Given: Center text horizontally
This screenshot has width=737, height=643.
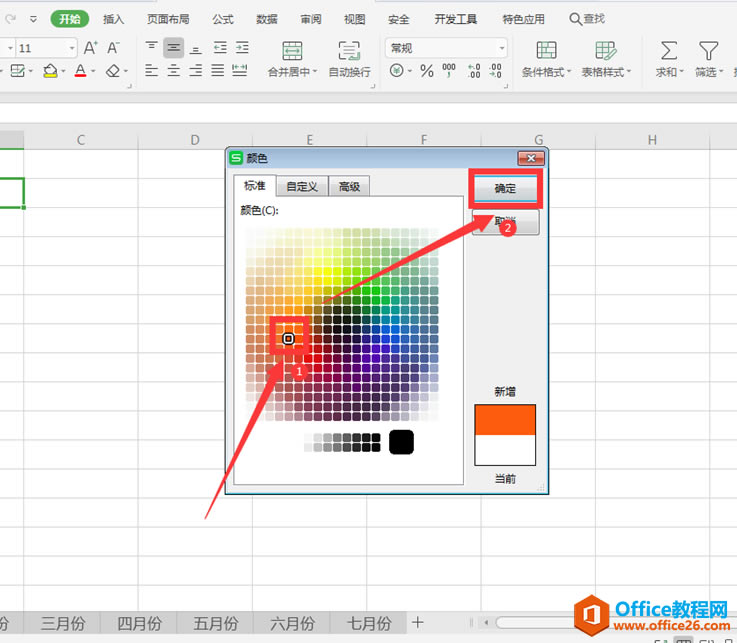Looking at the screenshot, I should click(x=173, y=71).
